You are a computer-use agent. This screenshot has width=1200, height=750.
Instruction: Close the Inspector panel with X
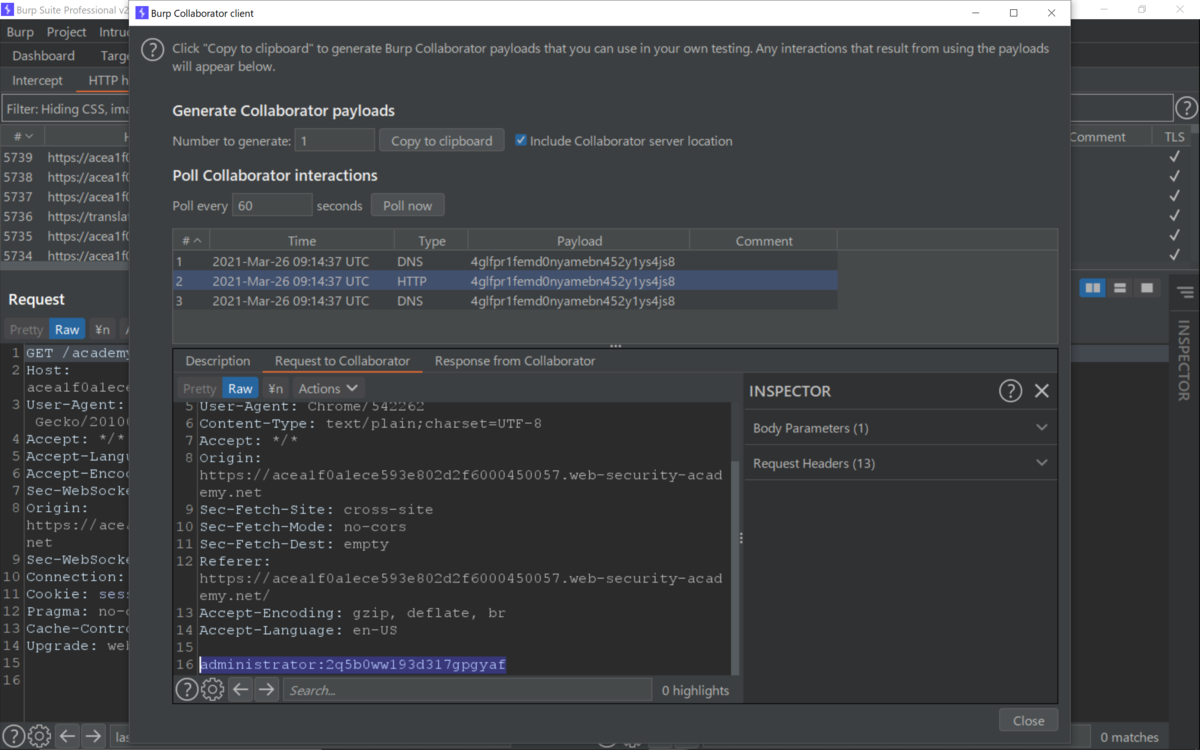[x=1041, y=391]
